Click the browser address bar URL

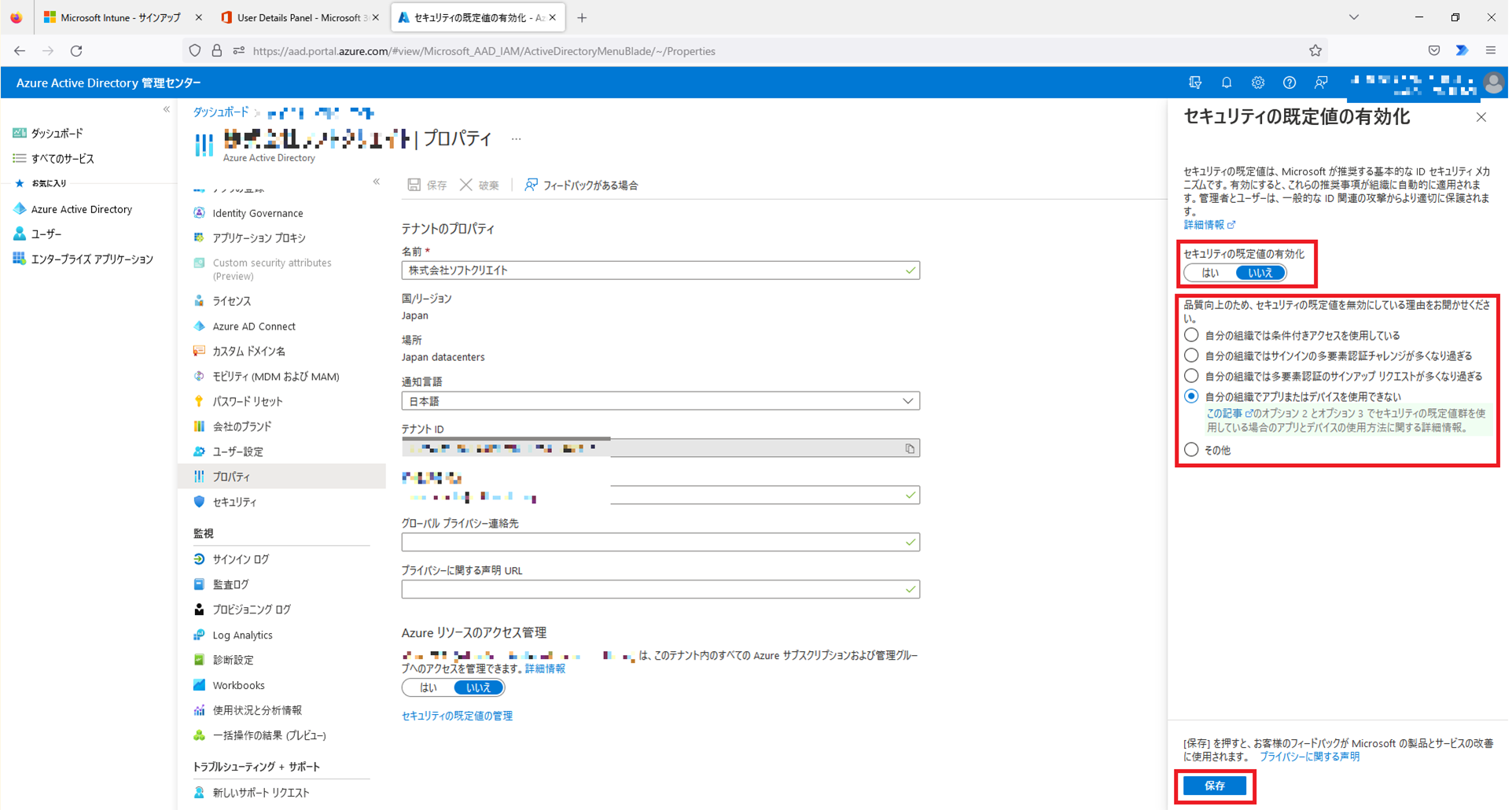484,51
